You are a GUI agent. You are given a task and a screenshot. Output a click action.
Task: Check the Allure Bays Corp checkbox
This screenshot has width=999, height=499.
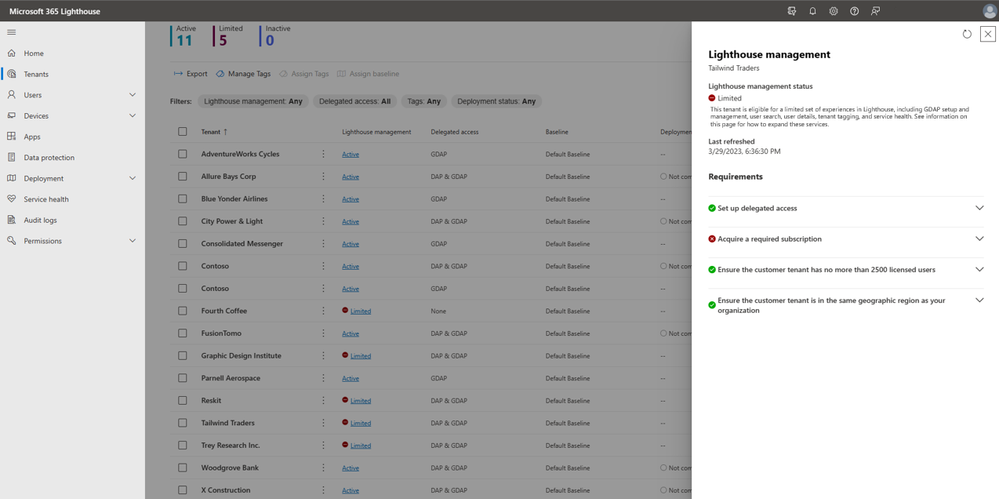(x=183, y=176)
